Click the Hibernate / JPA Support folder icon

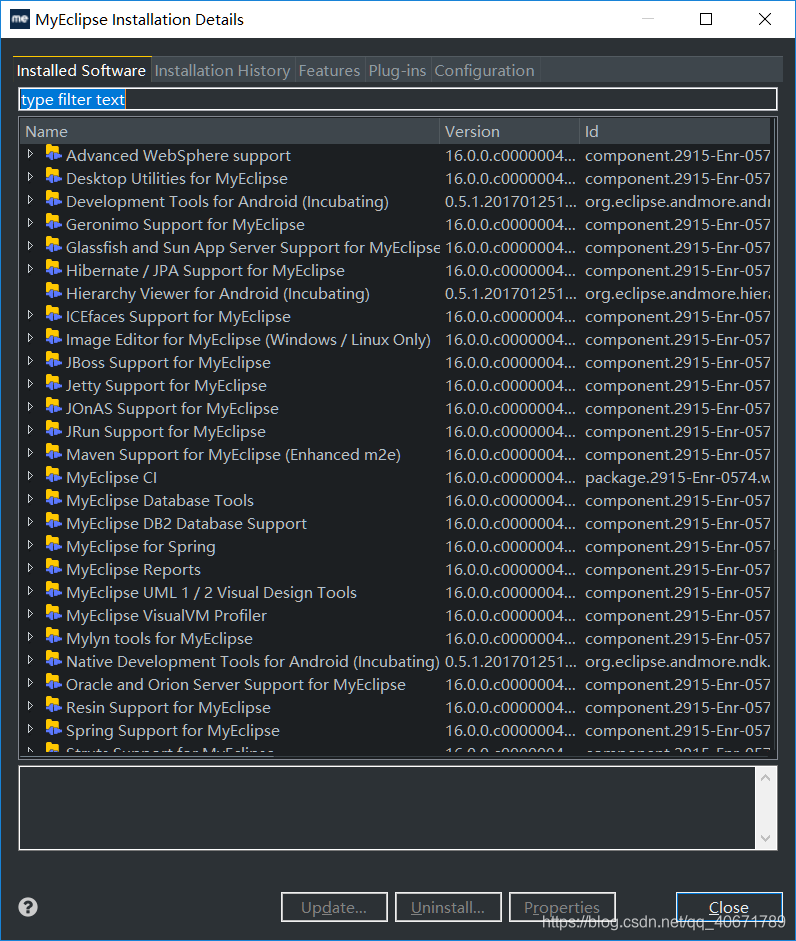pyautogui.click(x=53, y=269)
